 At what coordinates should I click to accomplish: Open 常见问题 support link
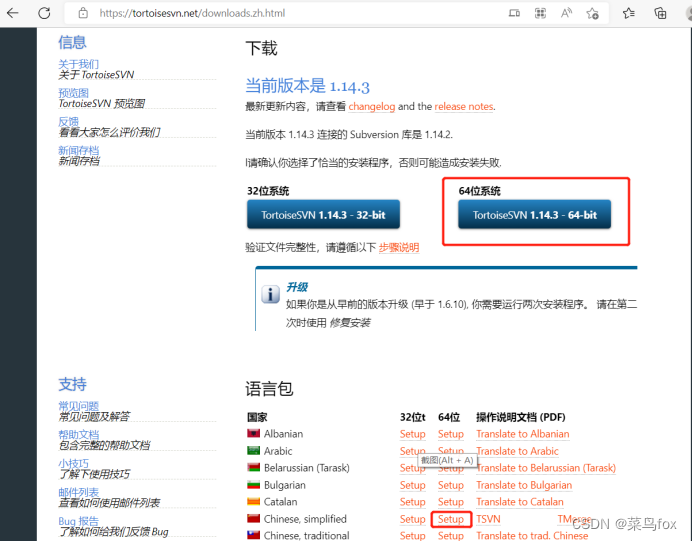click(x=79, y=406)
